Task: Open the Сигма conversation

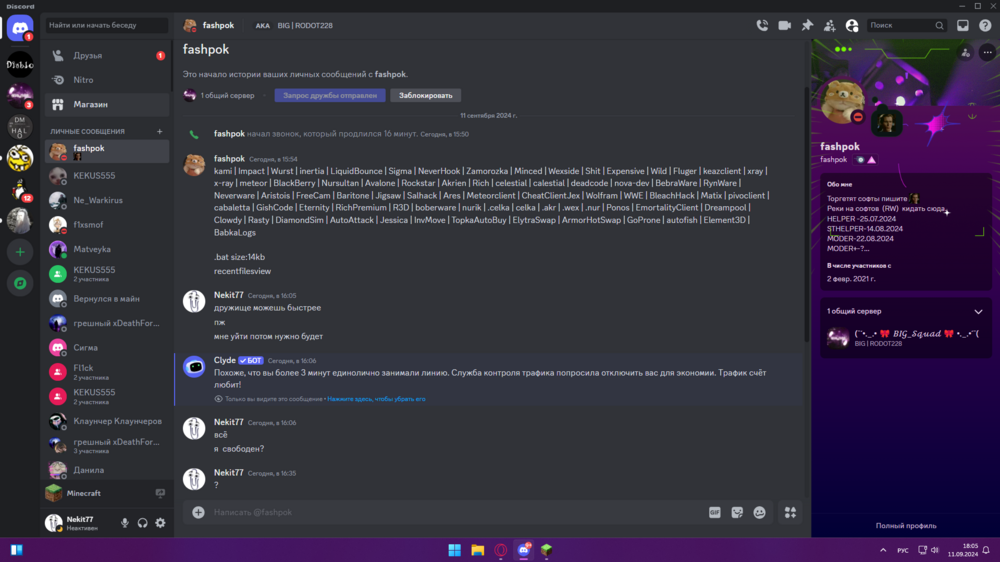Action: (107, 348)
